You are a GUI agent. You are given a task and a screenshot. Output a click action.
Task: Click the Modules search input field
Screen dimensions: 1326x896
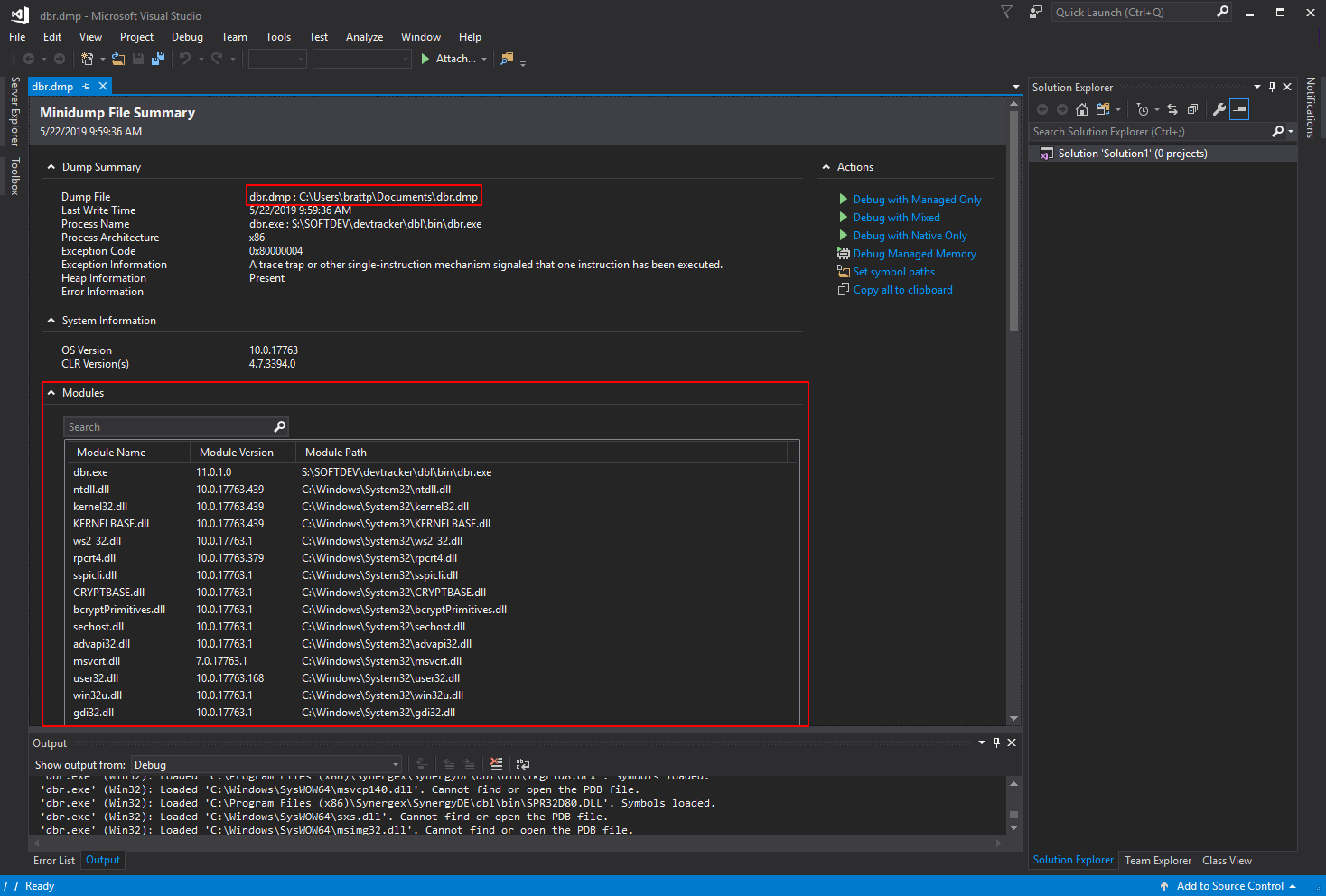[x=168, y=427]
